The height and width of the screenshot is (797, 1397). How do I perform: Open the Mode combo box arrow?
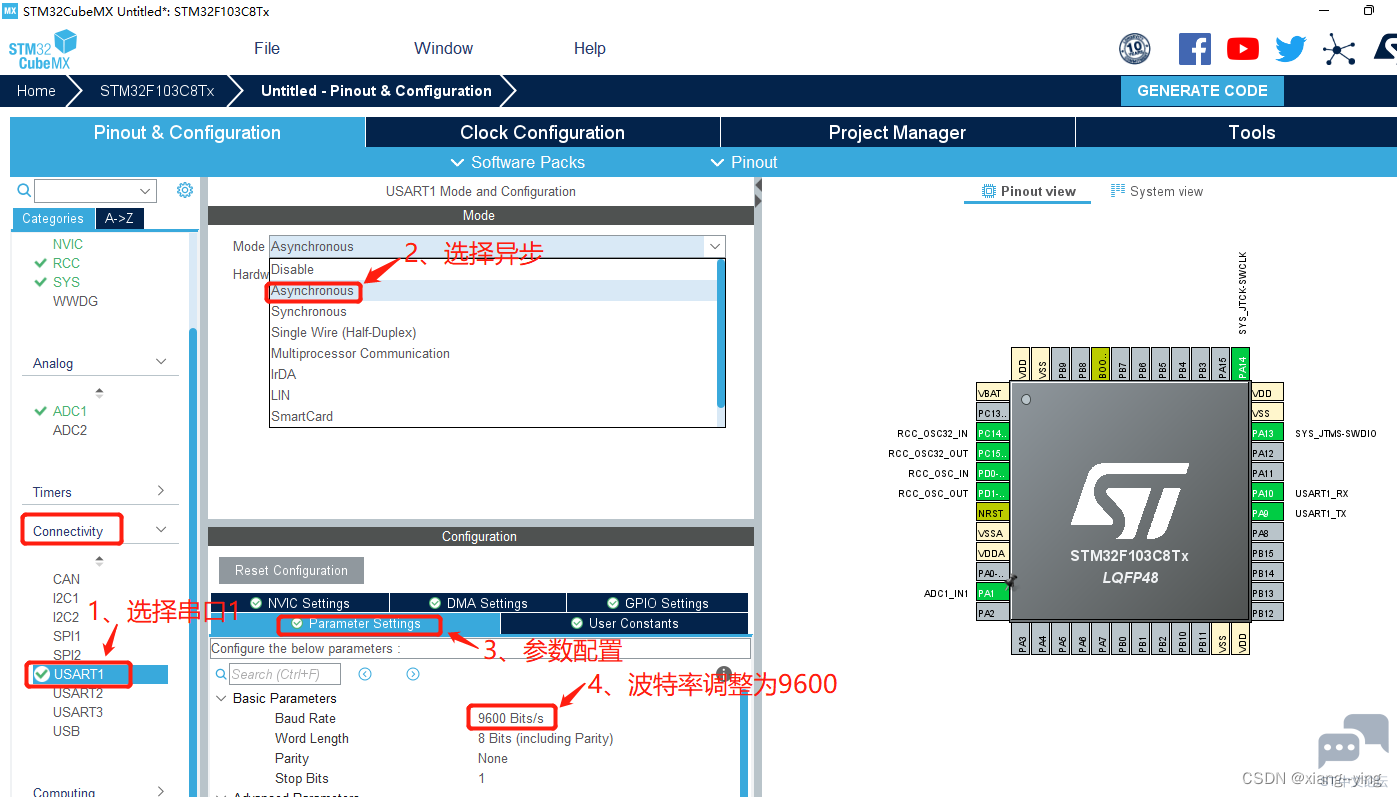click(x=714, y=246)
